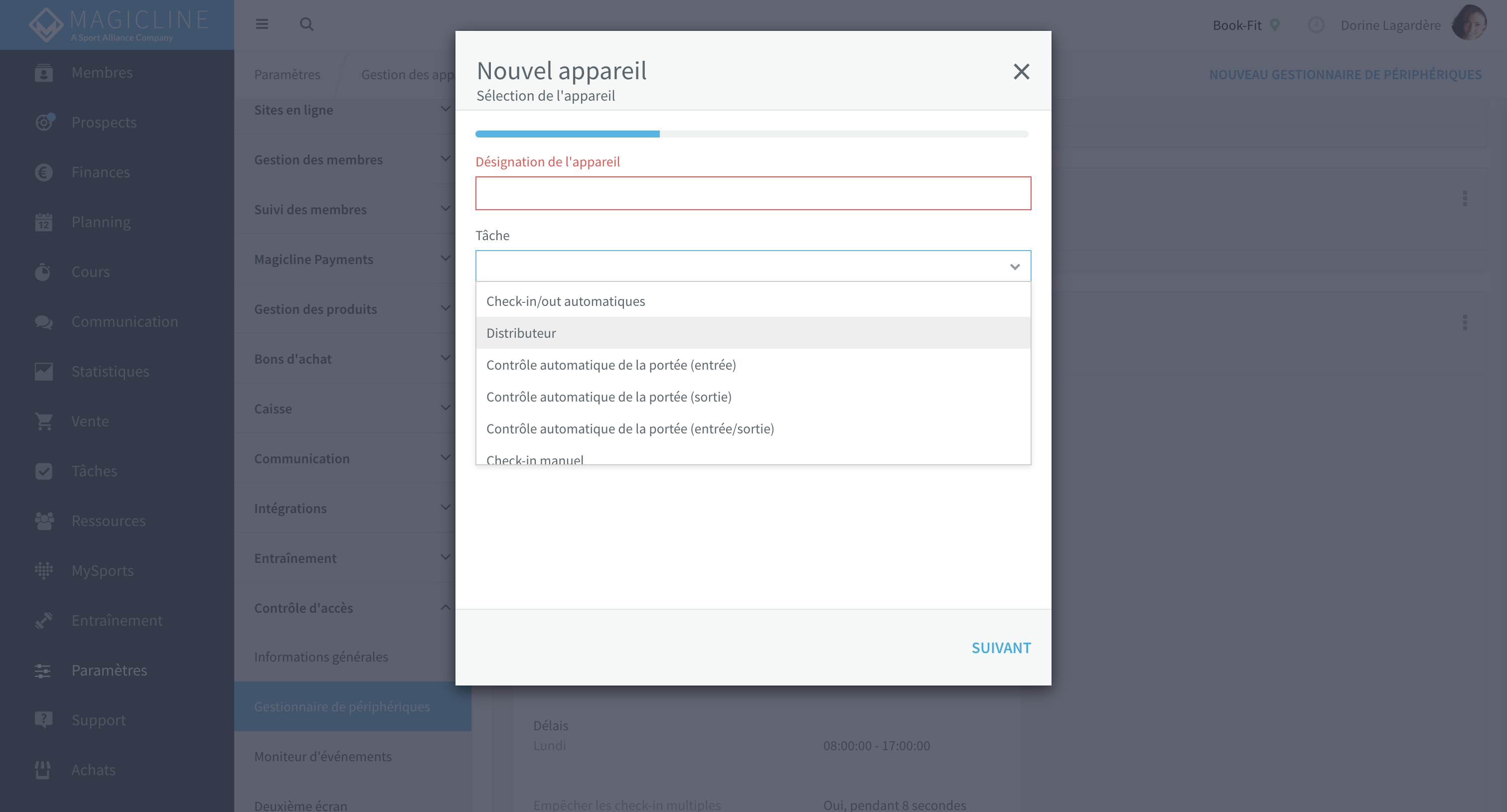Viewport: 1507px width, 812px height.
Task: Open the Statistiques chart icon
Action: 43,371
